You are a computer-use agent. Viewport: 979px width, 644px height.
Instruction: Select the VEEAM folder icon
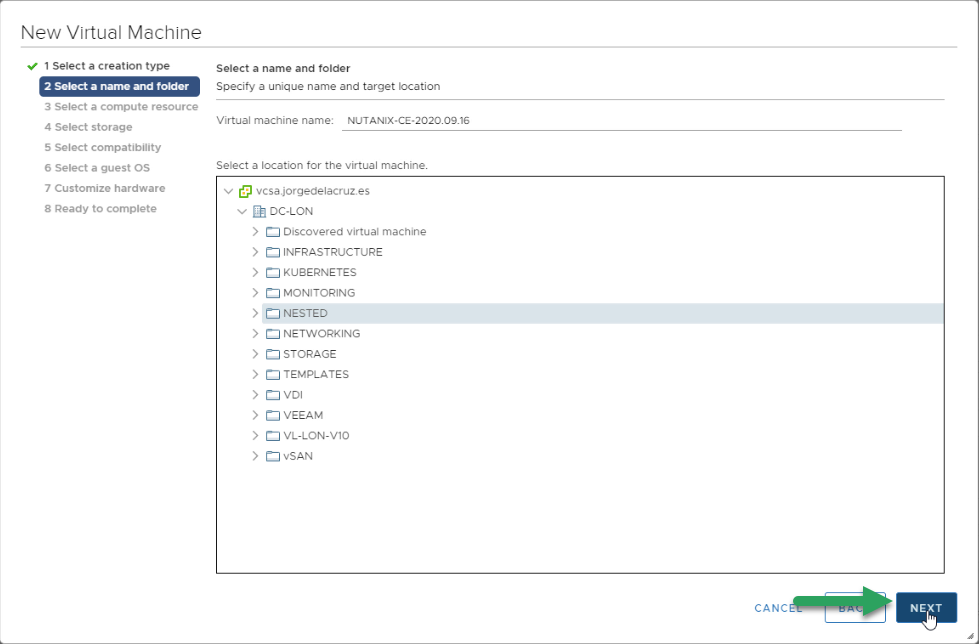[x=273, y=415]
